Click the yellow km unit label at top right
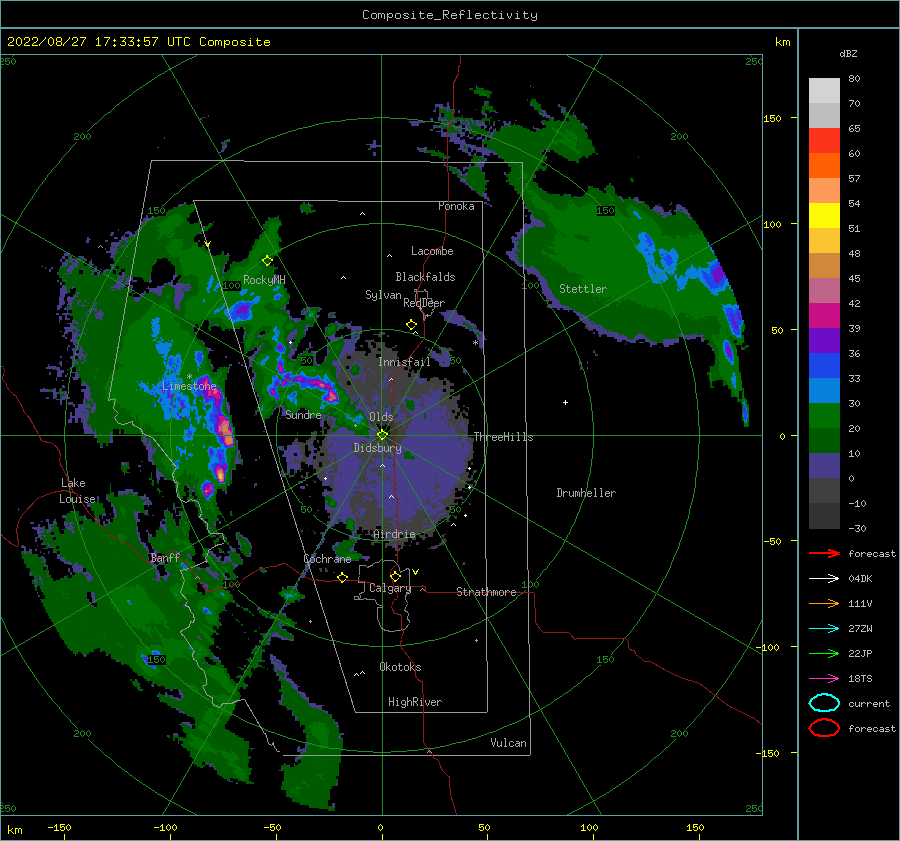 (x=782, y=42)
